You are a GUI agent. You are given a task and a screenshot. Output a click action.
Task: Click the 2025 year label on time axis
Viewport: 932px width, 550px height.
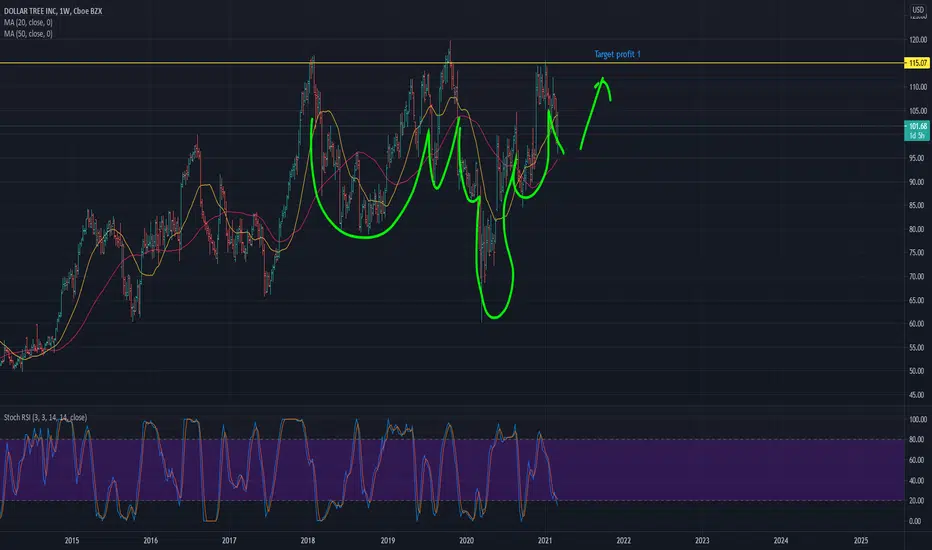click(x=861, y=540)
